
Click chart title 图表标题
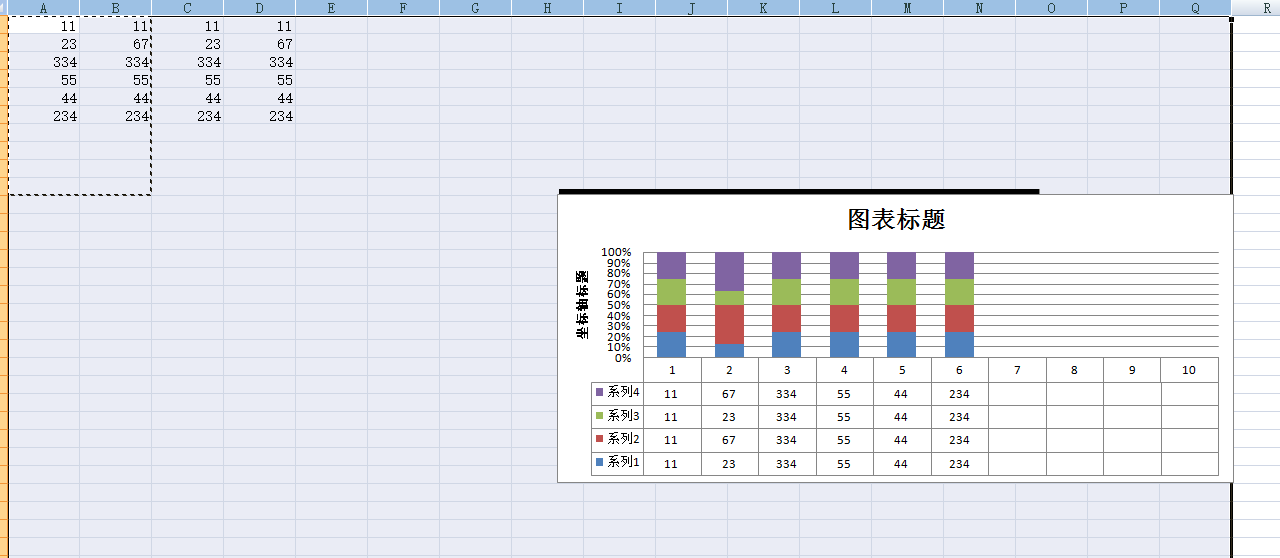pyautogui.click(x=896, y=219)
